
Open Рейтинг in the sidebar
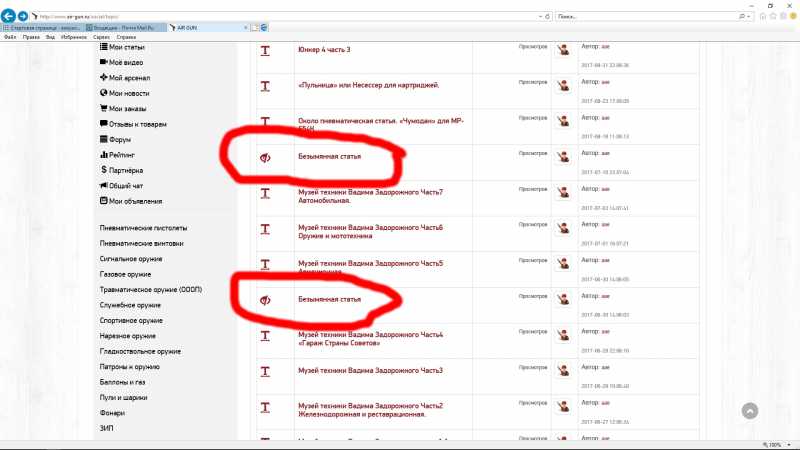[x=117, y=155]
